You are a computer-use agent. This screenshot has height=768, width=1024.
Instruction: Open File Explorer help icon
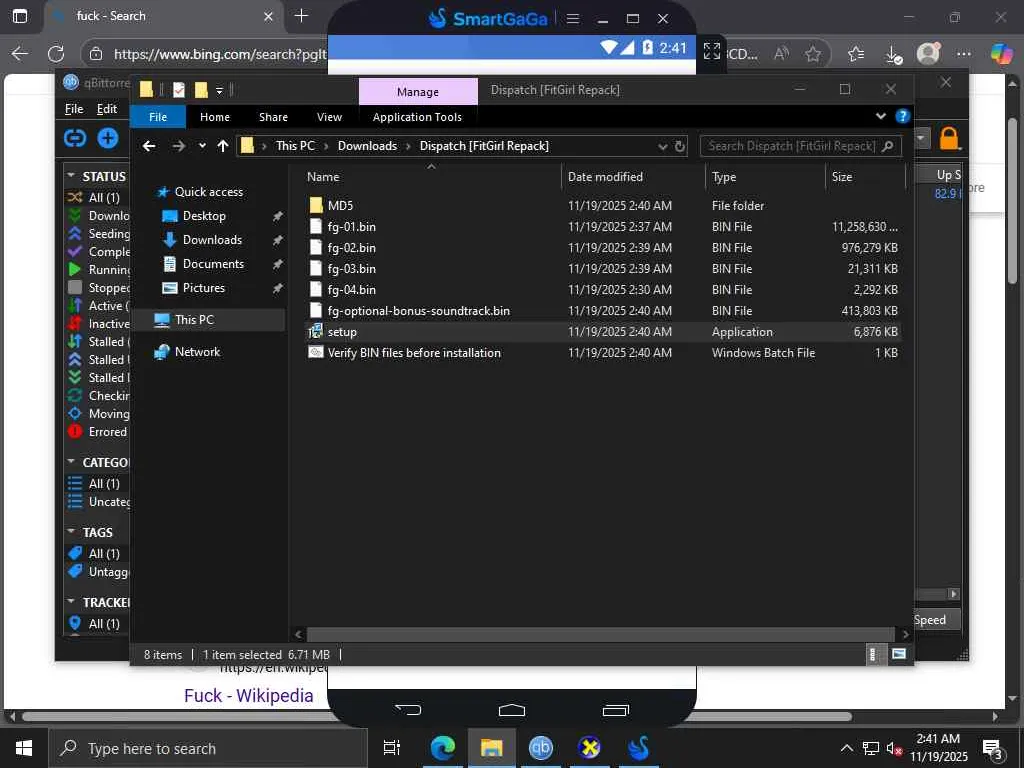tap(903, 116)
